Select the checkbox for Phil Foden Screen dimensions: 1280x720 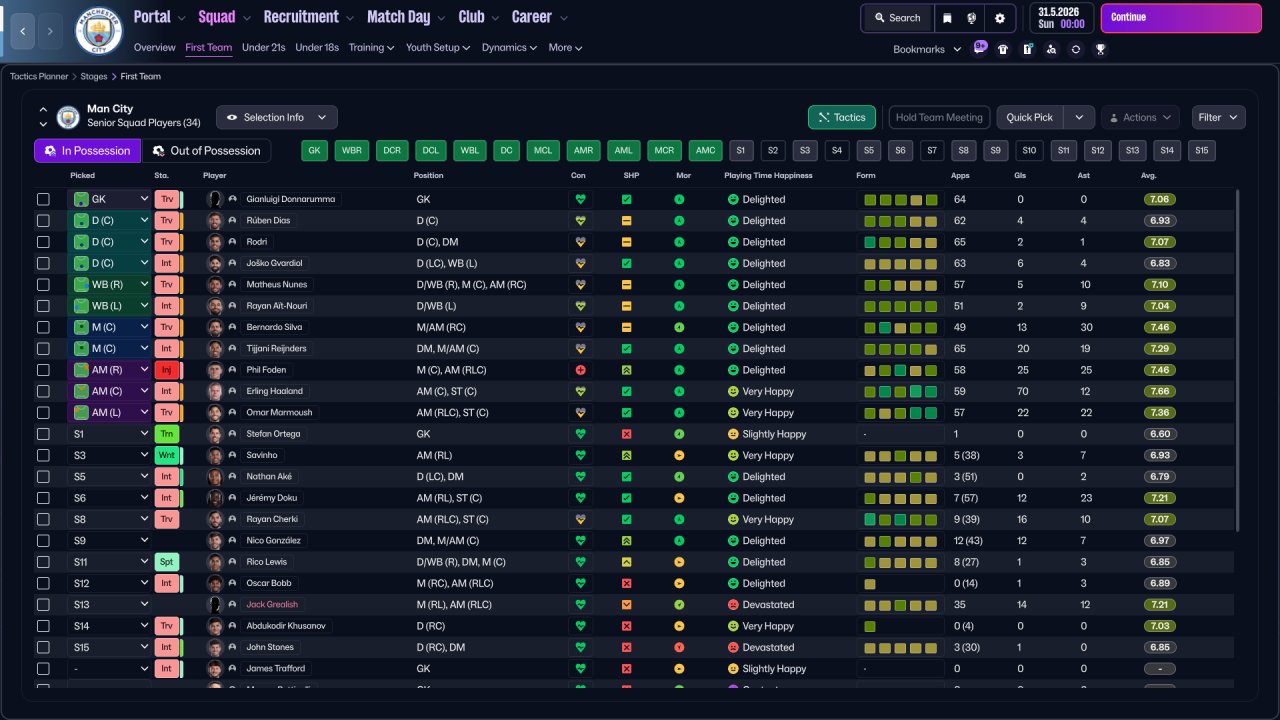(x=43, y=370)
